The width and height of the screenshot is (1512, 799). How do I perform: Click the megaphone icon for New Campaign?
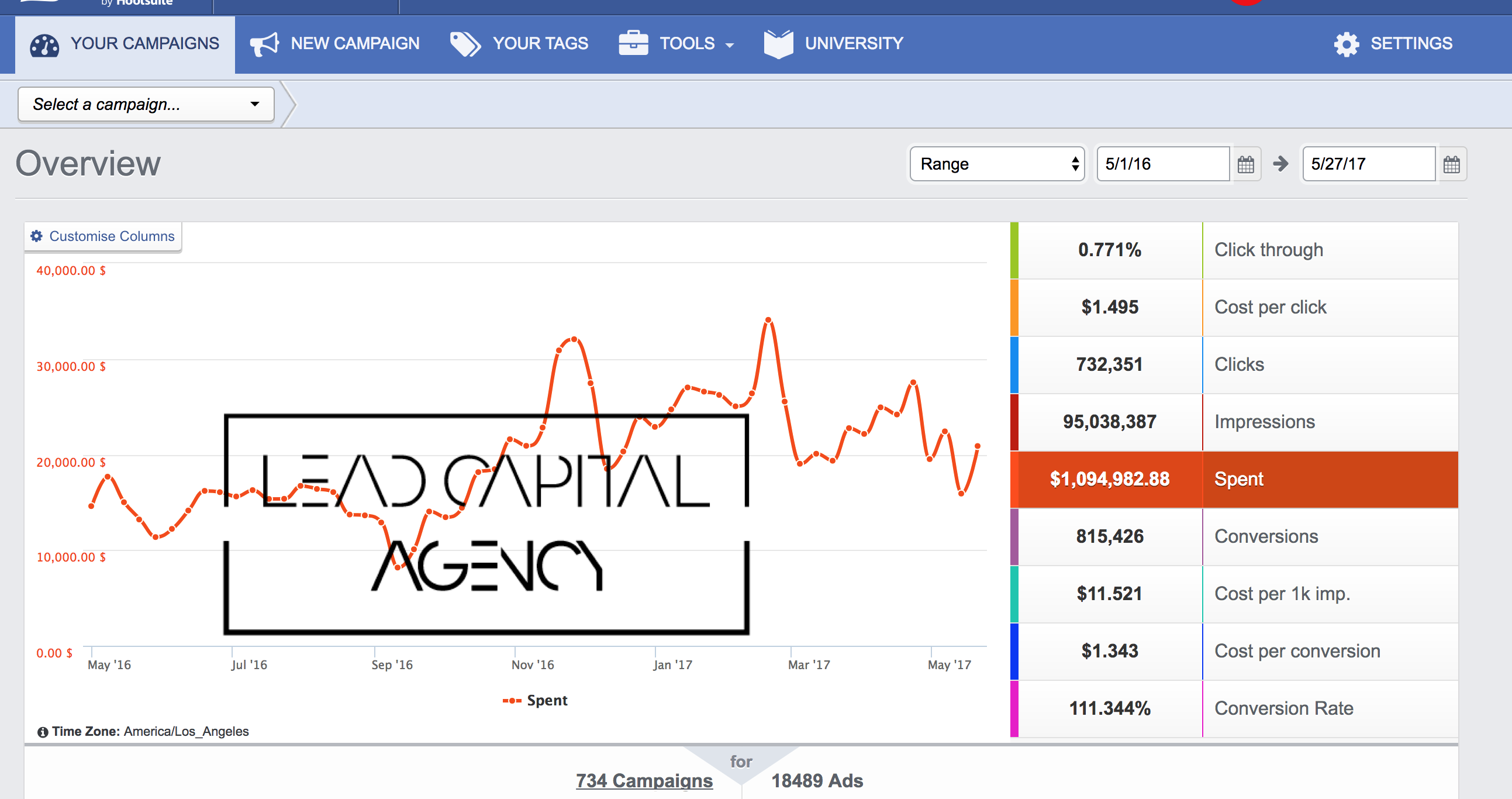[264, 44]
